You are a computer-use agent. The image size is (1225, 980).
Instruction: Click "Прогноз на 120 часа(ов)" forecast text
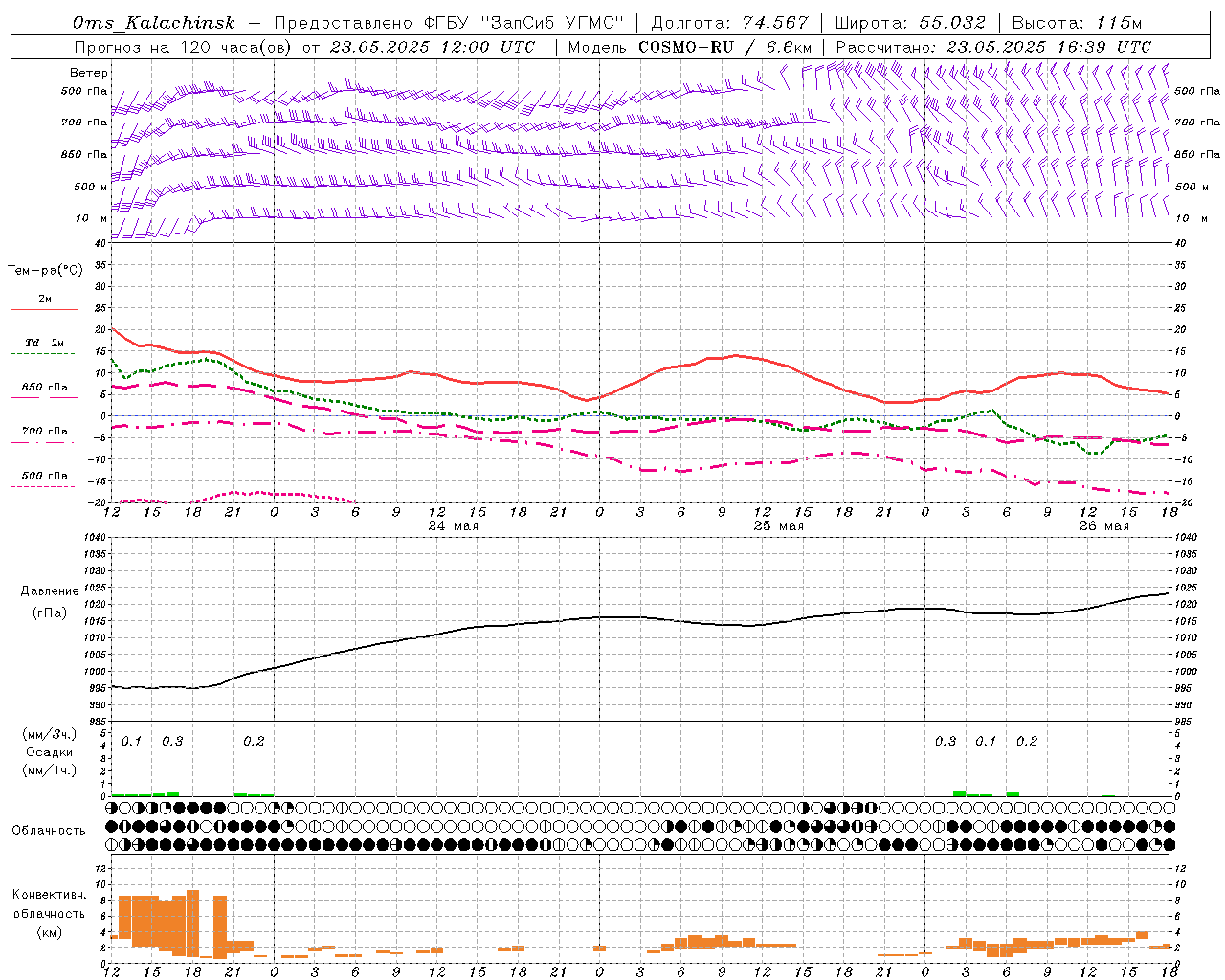tap(184, 47)
